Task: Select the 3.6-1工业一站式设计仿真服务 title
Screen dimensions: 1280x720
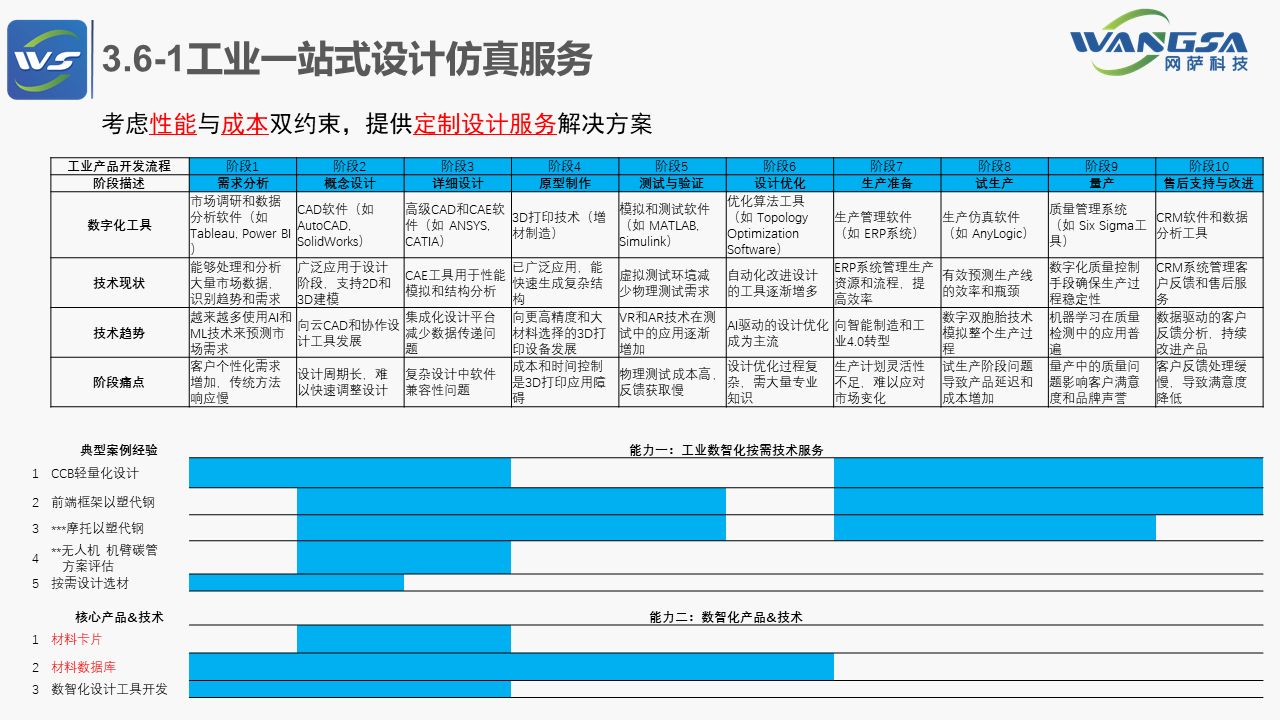Action: [x=347, y=60]
